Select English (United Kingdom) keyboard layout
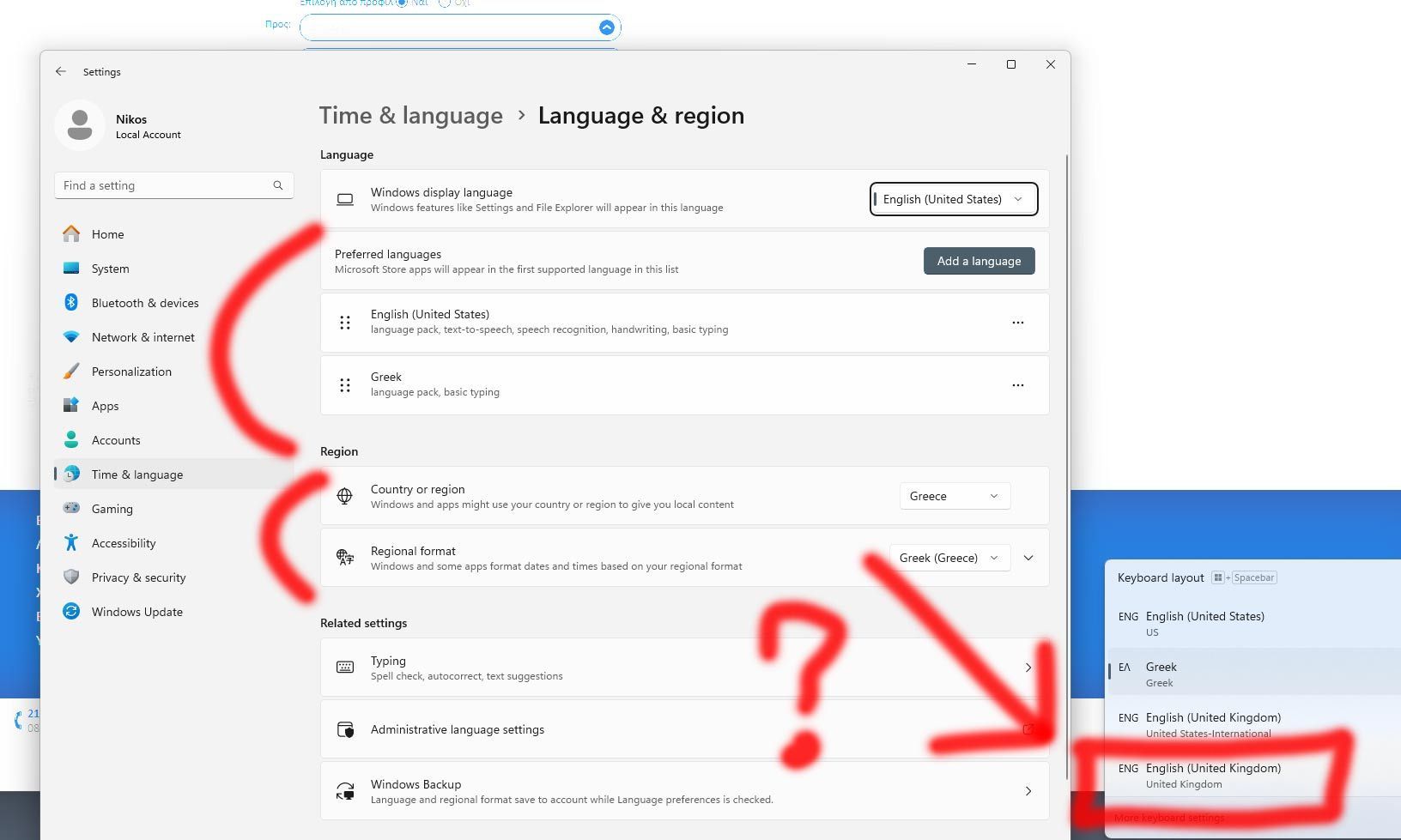The height and width of the screenshot is (840, 1401). pos(1213,775)
